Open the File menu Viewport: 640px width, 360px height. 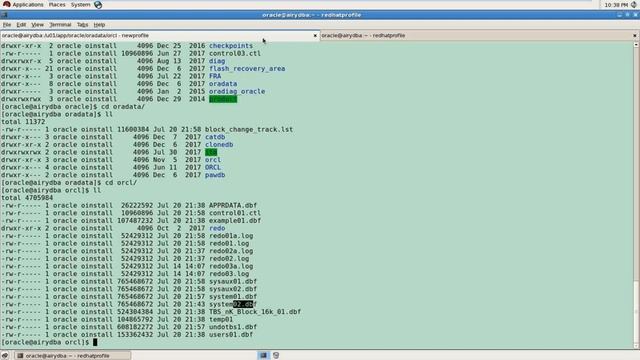point(7,24)
